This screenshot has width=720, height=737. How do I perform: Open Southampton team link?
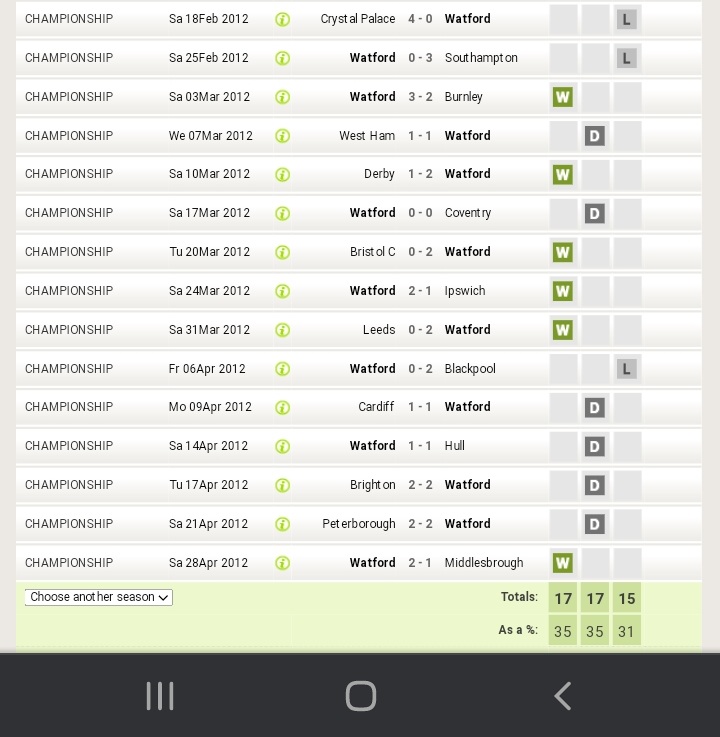[481, 58]
